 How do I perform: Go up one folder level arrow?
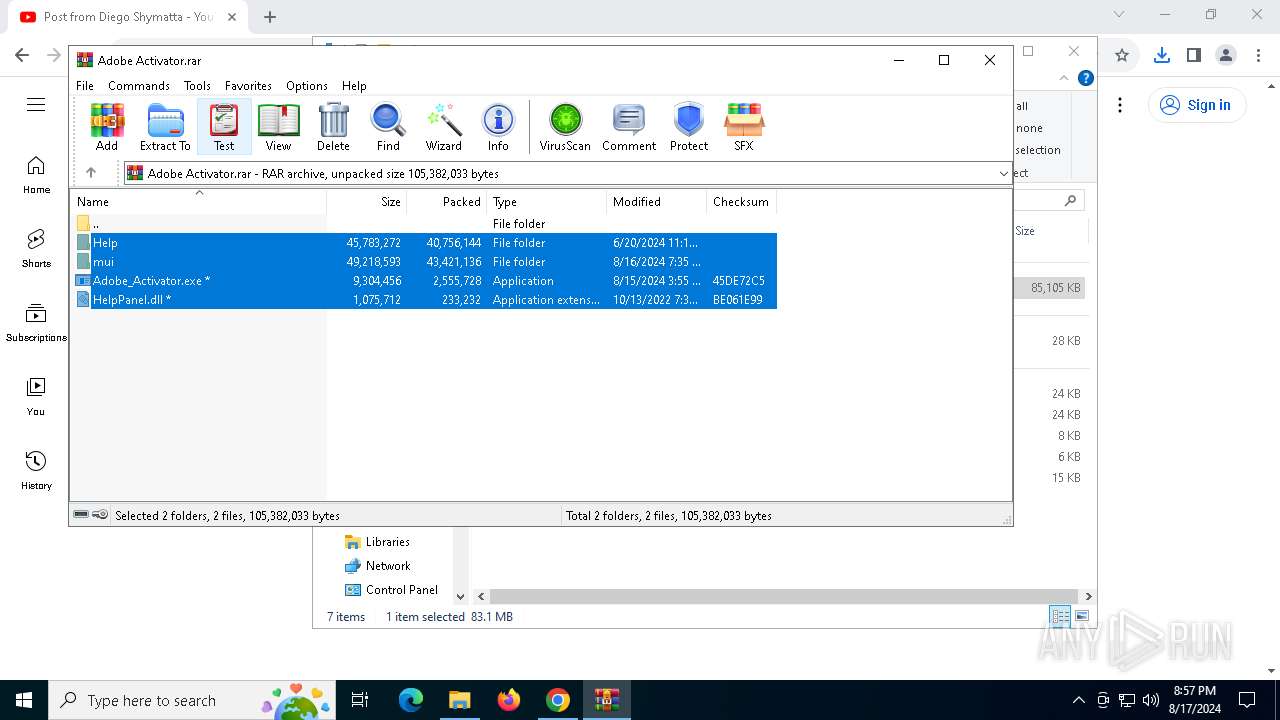(91, 173)
